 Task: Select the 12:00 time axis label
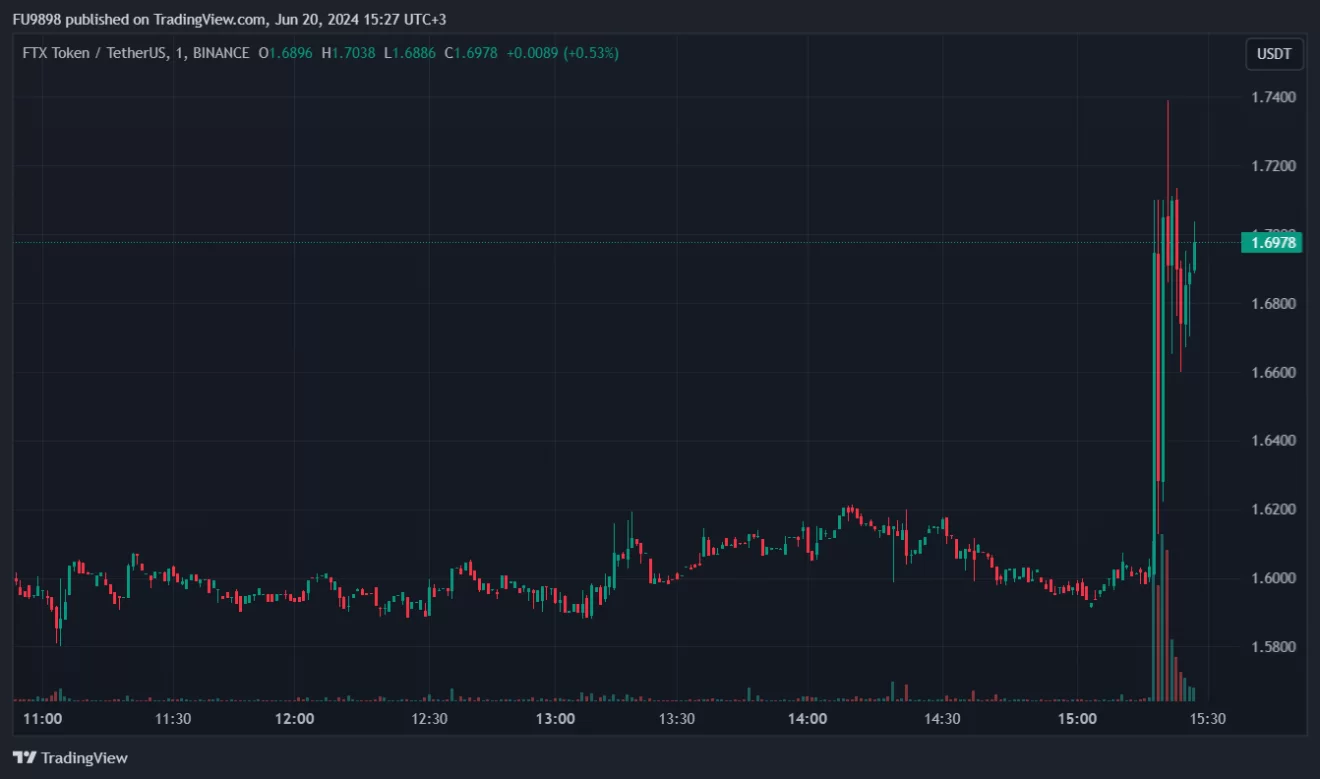295,718
